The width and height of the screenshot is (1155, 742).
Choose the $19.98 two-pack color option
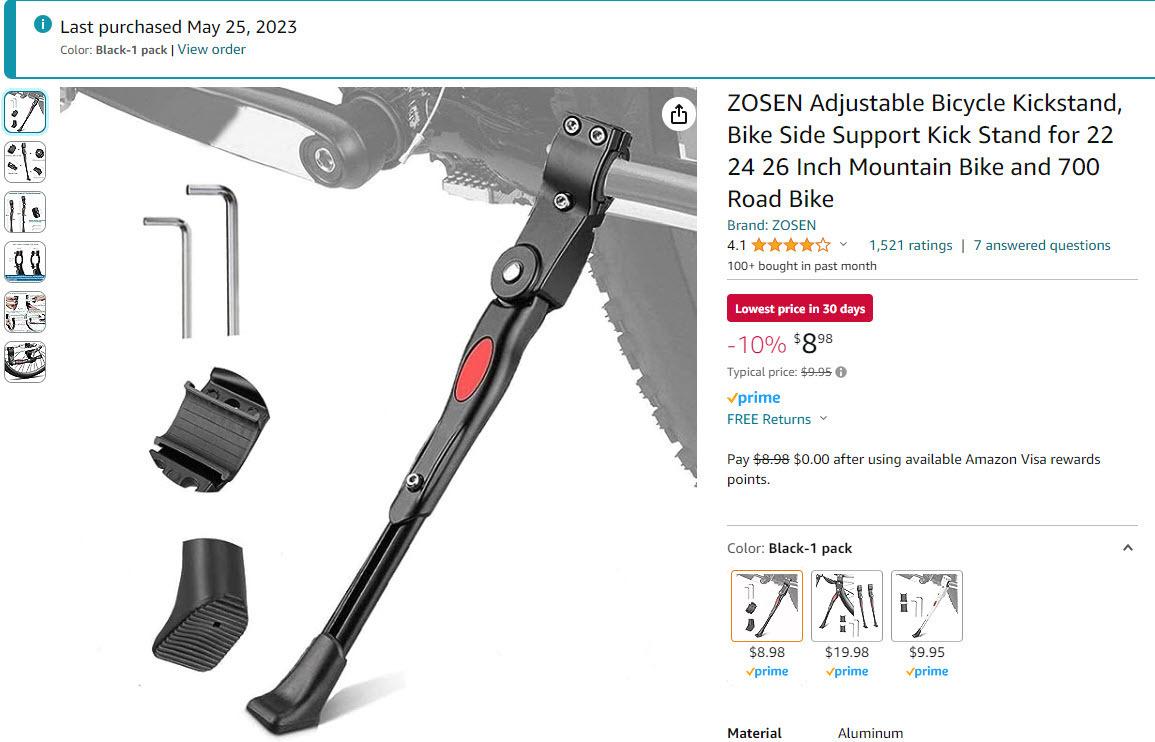[847, 606]
